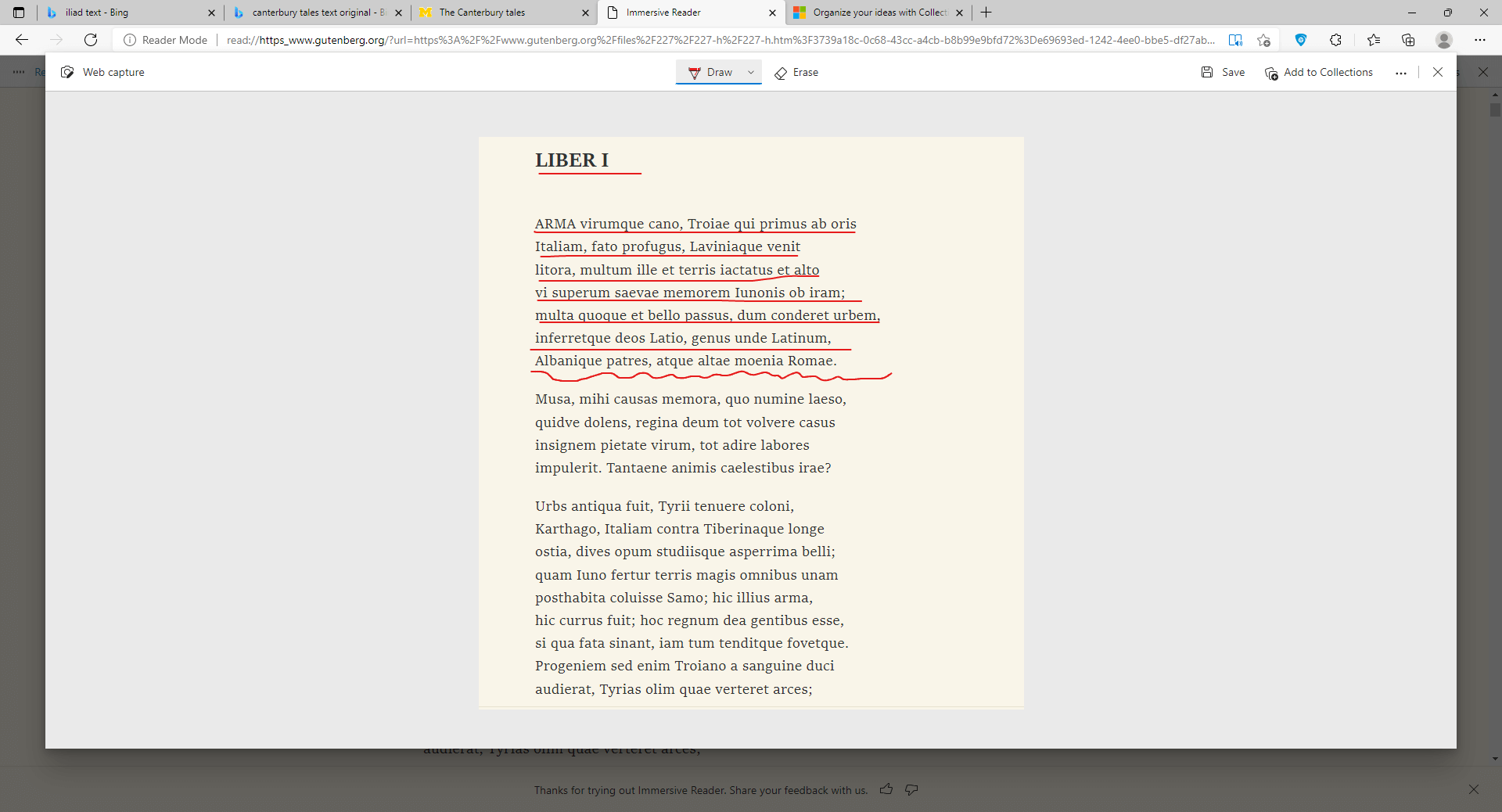The height and width of the screenshot is (812, 1502).
Task: Give thumbs down feedback for Immersive Reader
Action: pos(911,789)
